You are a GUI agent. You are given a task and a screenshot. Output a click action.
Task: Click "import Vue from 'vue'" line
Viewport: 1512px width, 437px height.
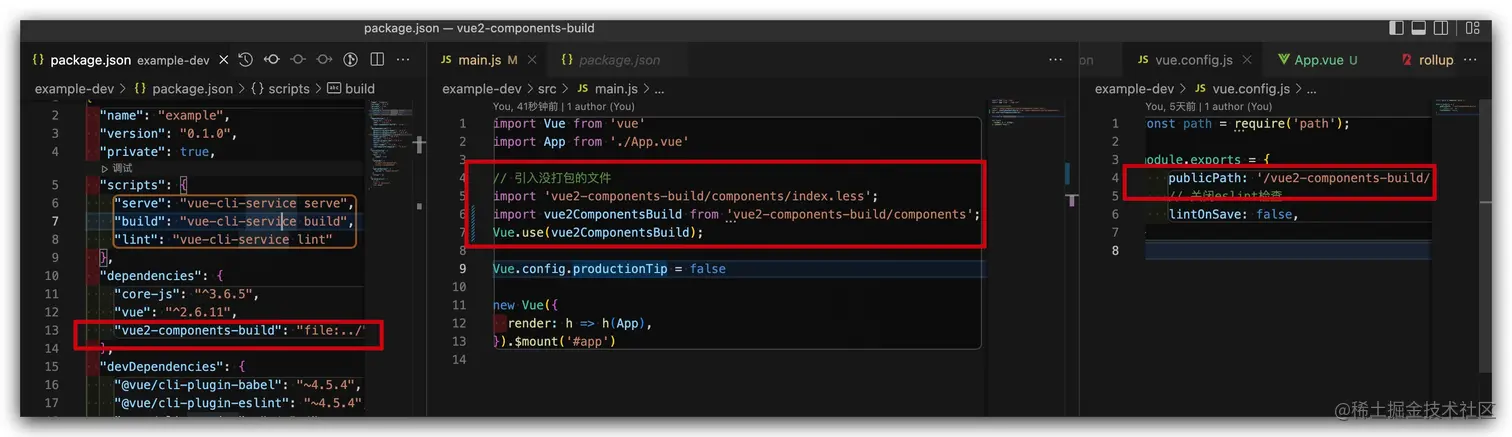[x=569, y=124]
